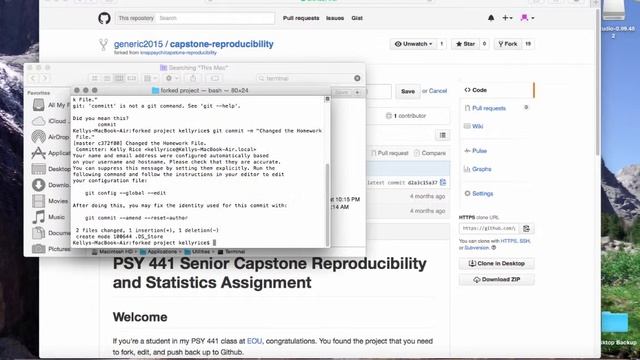This screenshot has height=360, width=640.
Task: Clear the Finder search field
Action: (x=357, y=78)
